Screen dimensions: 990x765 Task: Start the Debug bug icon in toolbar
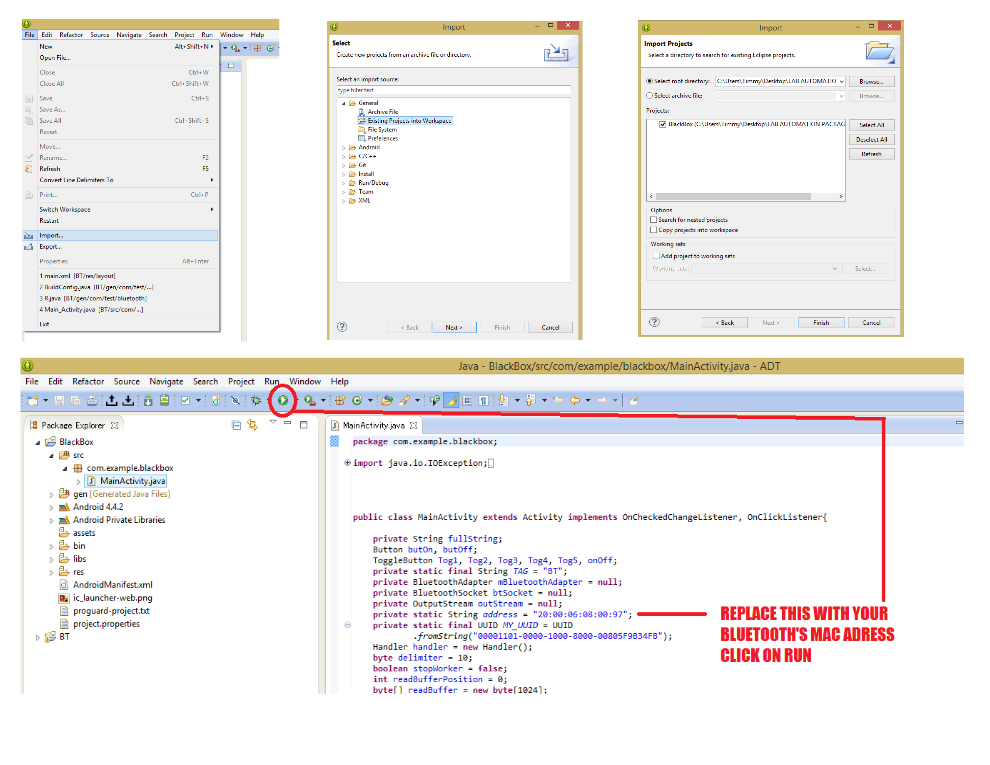click(256, 400)
